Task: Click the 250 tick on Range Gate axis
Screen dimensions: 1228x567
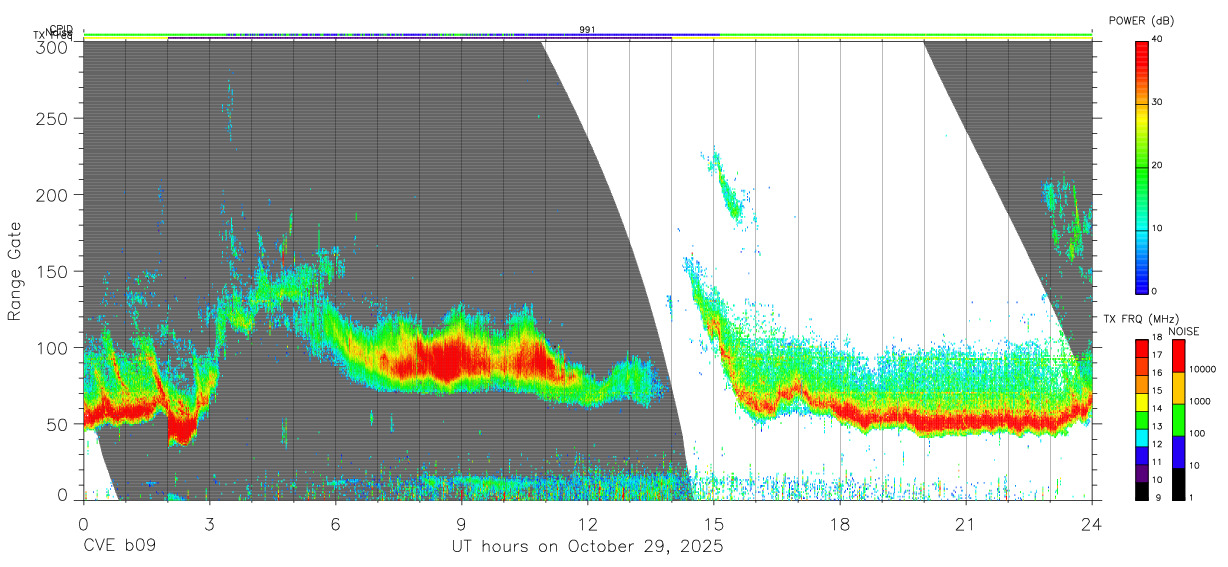Action: tap(51, 118)
